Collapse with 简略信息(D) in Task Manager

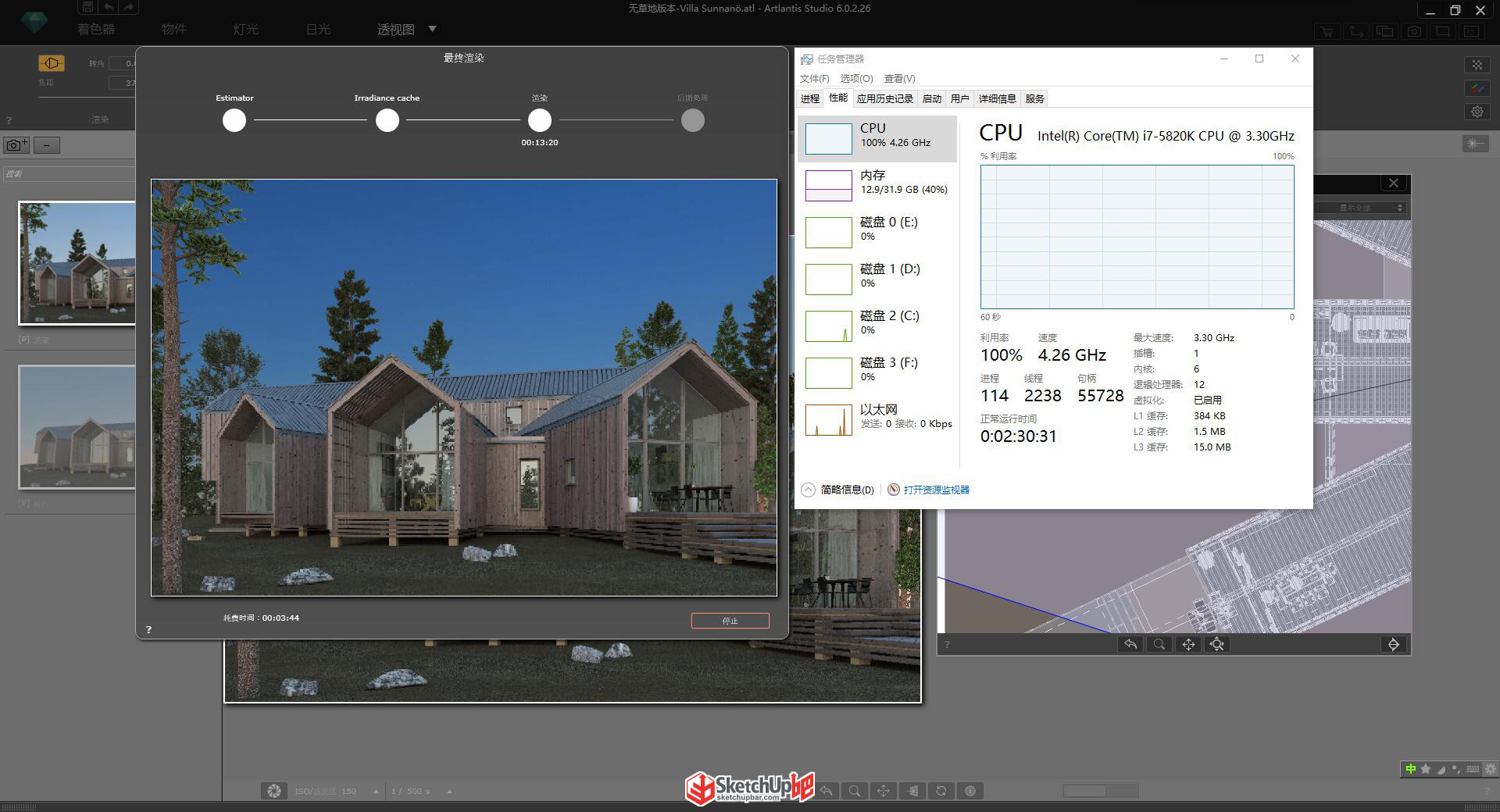tap(838, 490)
